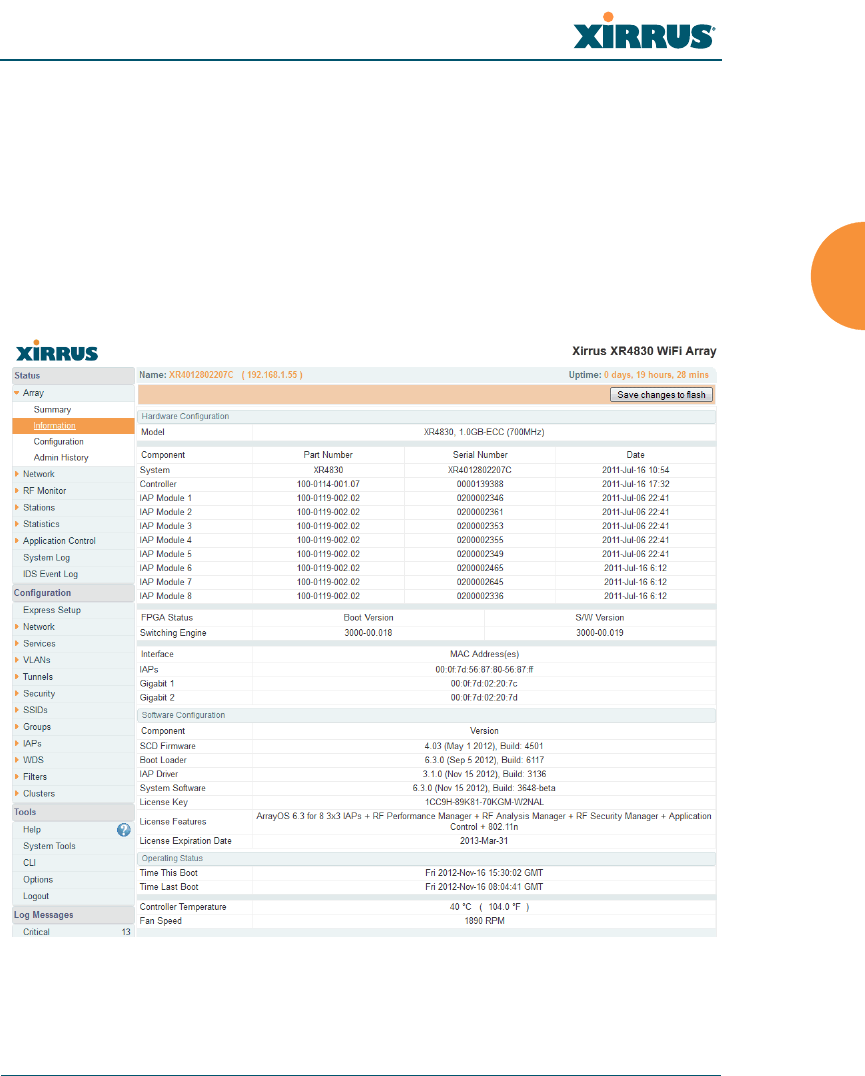Click the Status section header
The image size is (865, 1076).
[73, 375]
